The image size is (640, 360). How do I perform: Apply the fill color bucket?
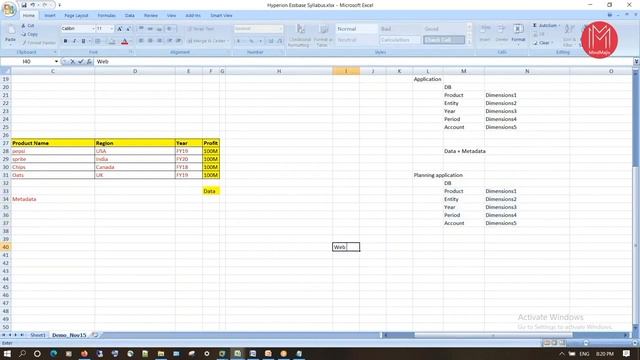(x=111, y=41)
